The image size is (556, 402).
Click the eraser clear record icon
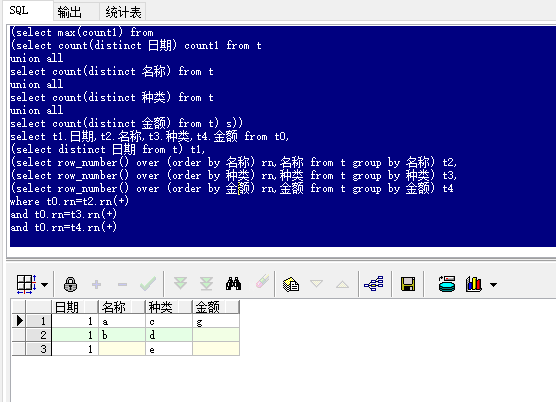tap(262, 282)
